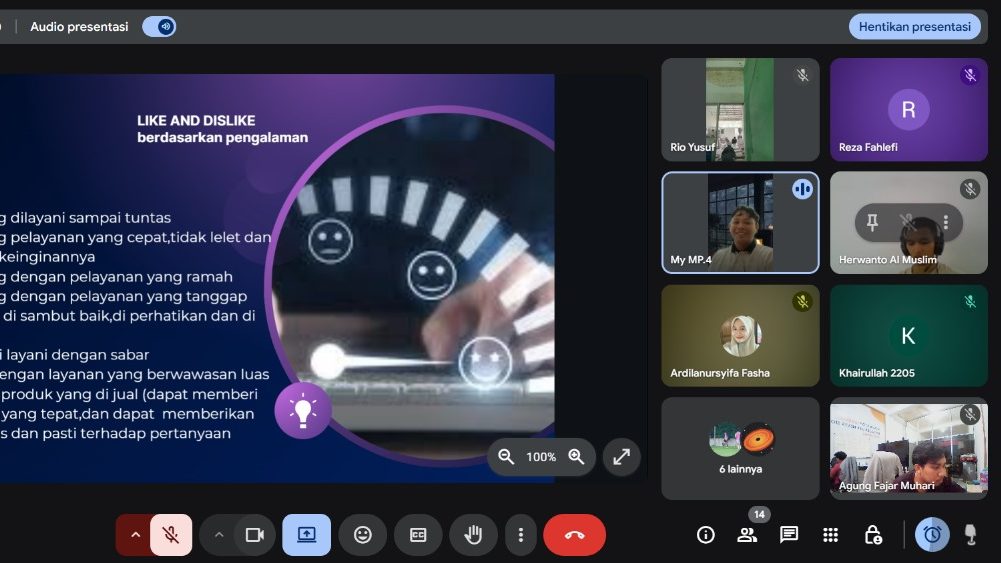Show the participants list with 14 badge

[747, 535]
